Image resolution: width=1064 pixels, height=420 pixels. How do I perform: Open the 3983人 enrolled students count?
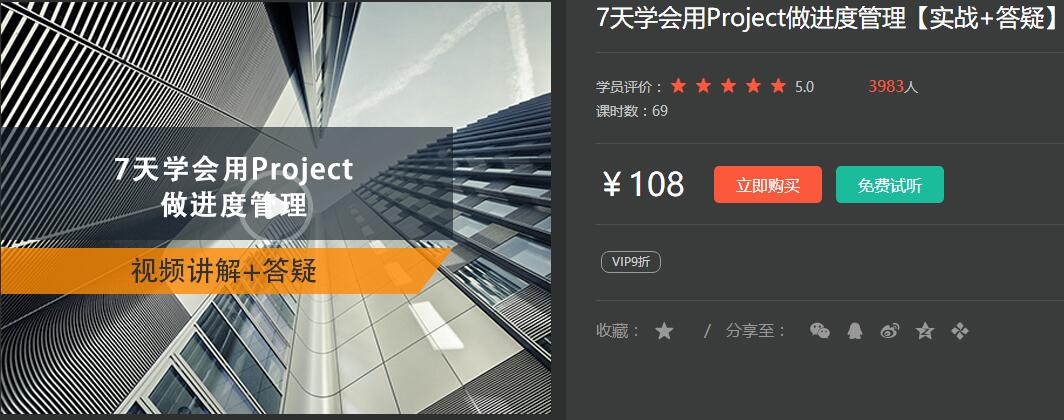(x=893, y=86)
